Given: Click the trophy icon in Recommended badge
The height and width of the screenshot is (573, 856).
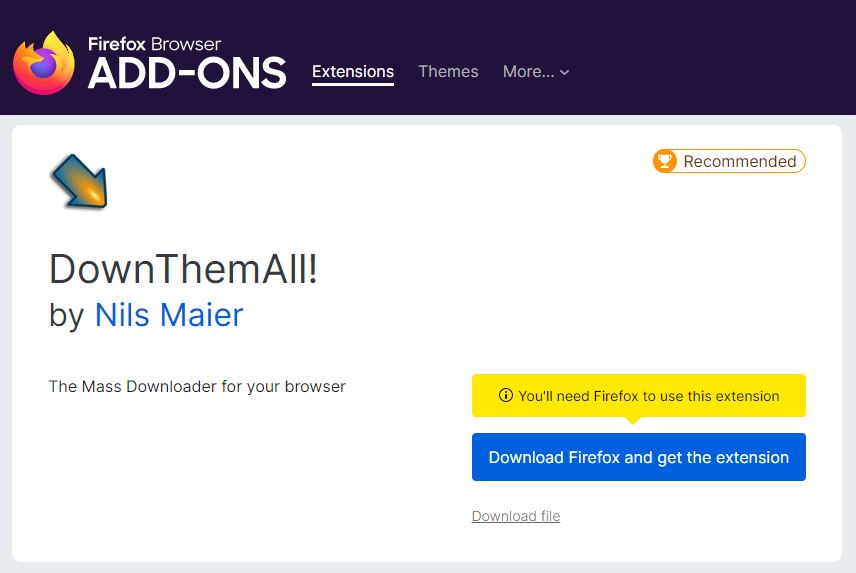Looking at the screenshot, I should coord(664,161).
